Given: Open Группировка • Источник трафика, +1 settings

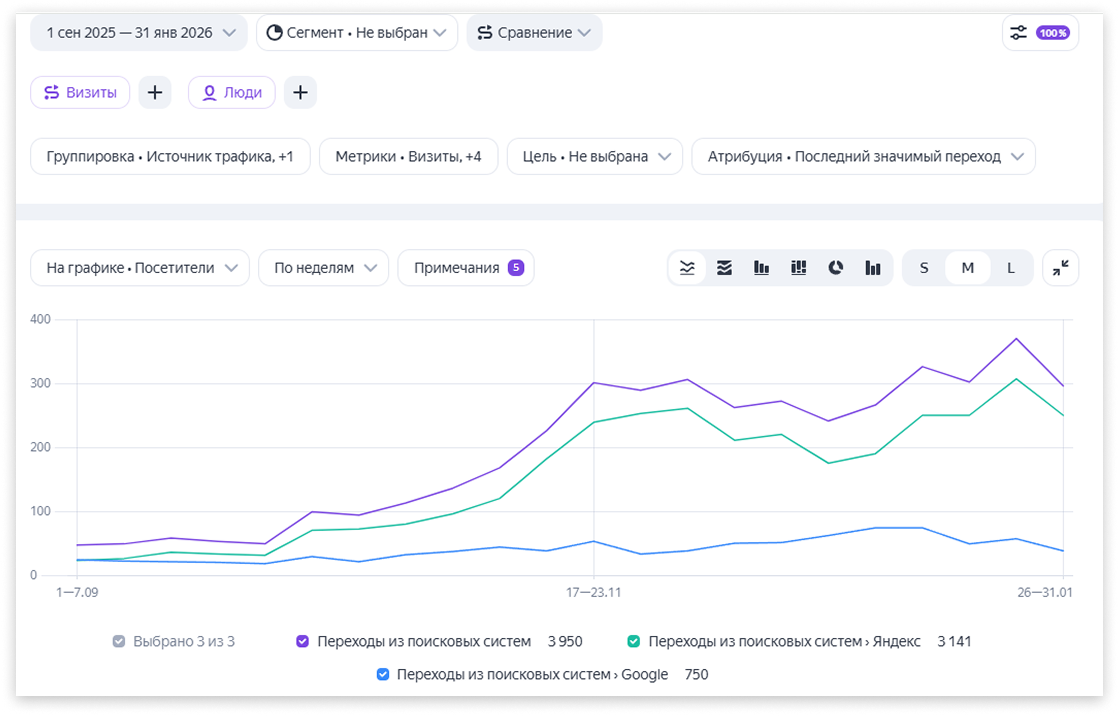Looking at the screenshot, I should pyautogui.click(x=170, y=156).
